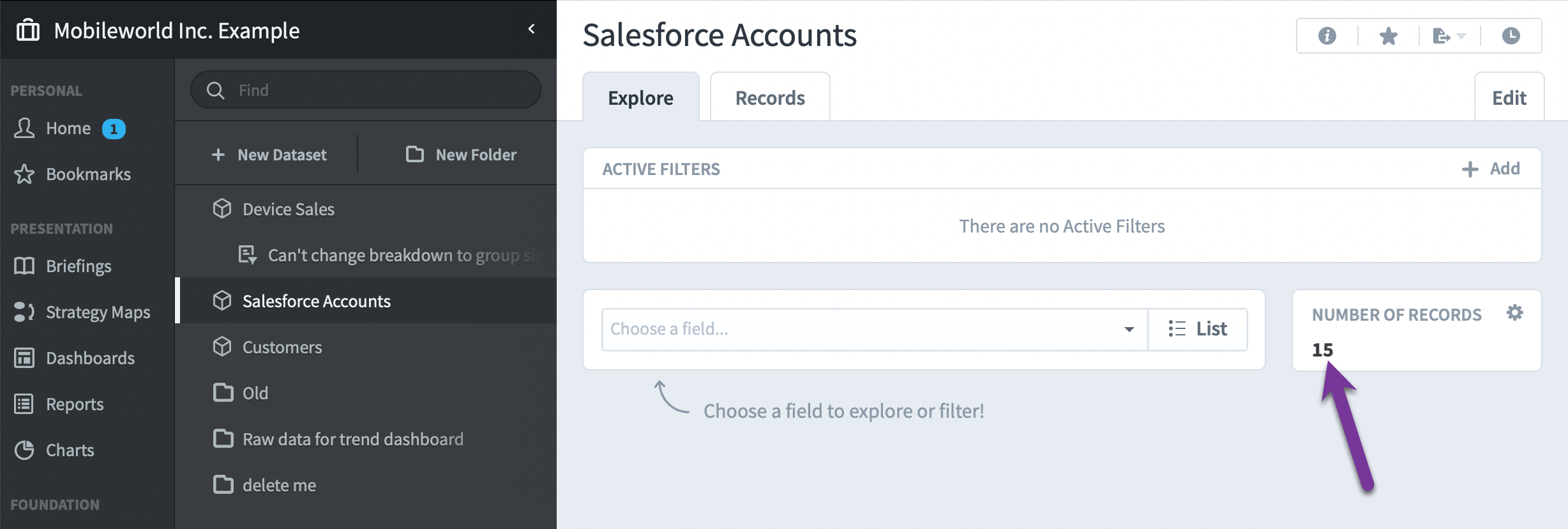This screenshot has height=529, width=1568.
Task: Click the report icon beside Can't change breakdown
Action: point(248,255)
